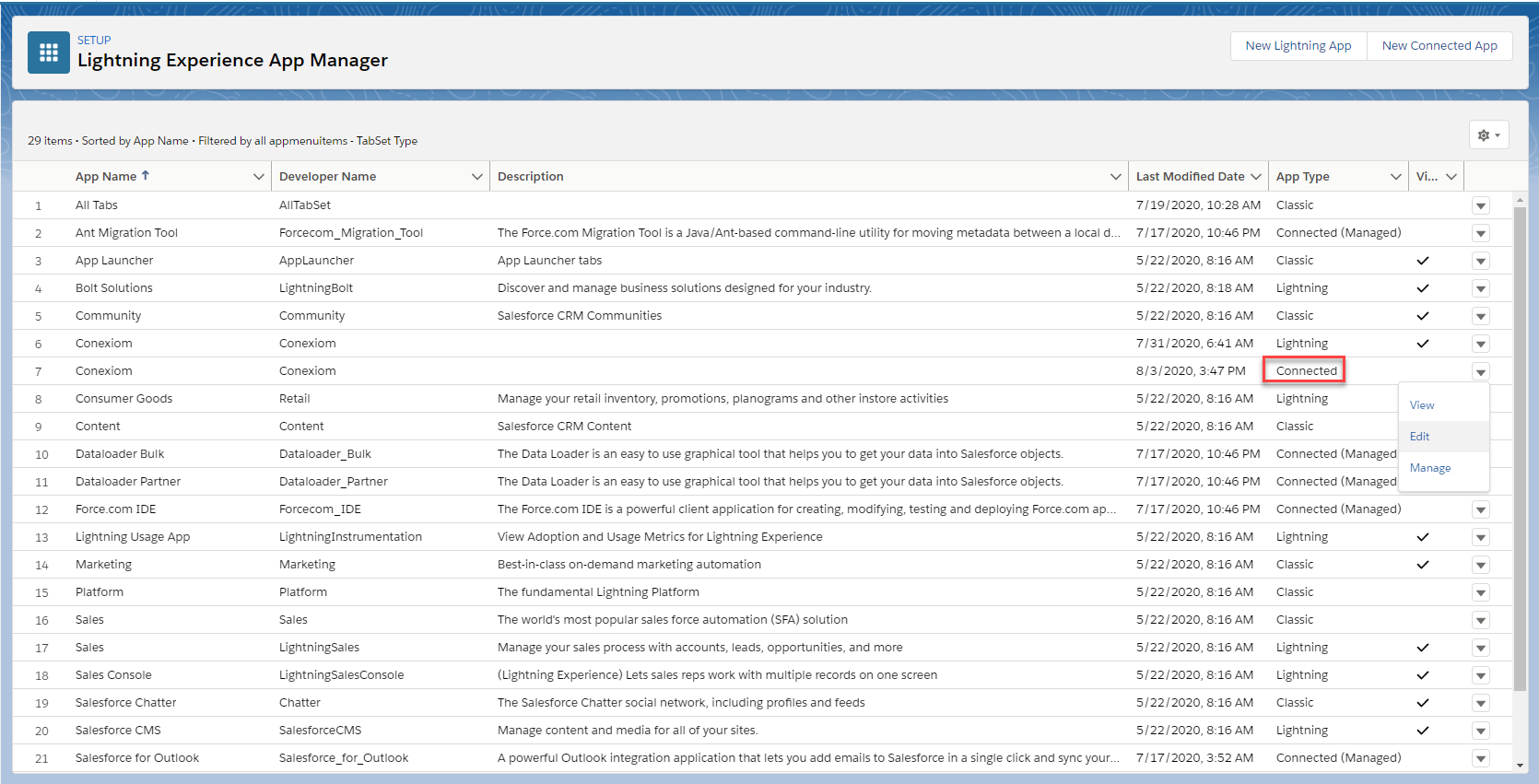Click App Launcher tabs description

[x=549, y=261]
